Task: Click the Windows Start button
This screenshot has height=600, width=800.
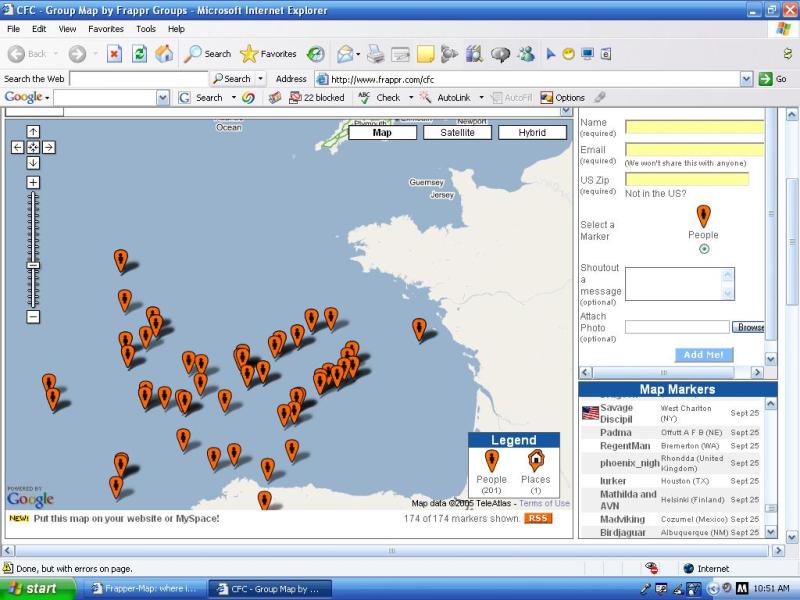Action: pyautogui.click(x=36, y=589)
